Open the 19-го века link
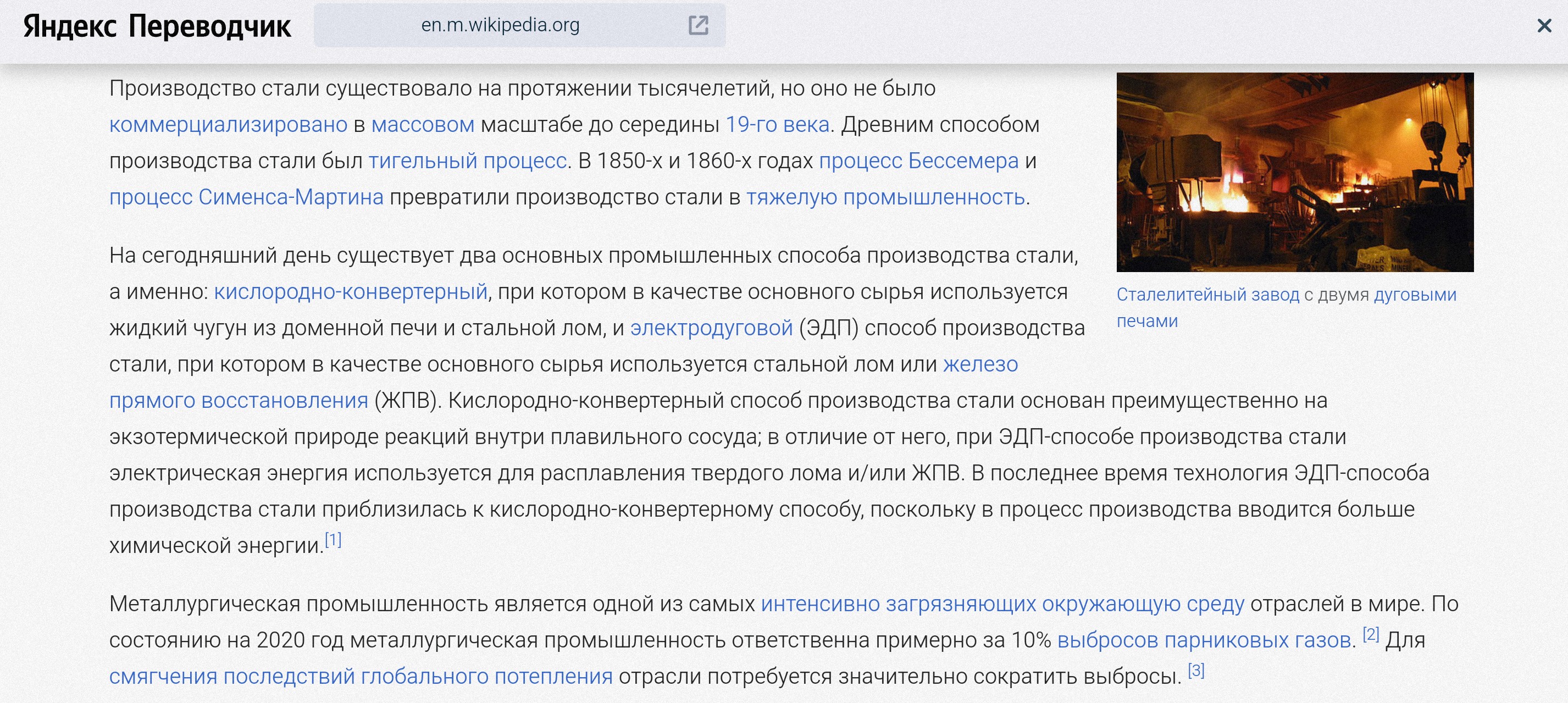 pos(777,124)
